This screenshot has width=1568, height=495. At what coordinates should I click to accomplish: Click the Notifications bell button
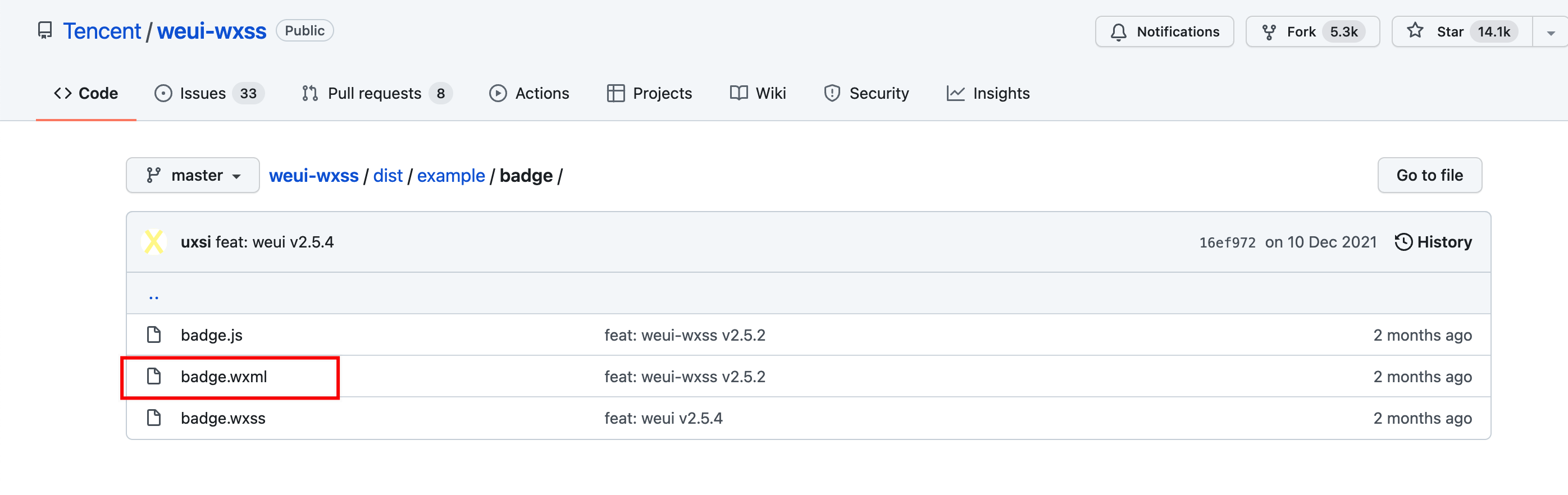pos(1164,31)
